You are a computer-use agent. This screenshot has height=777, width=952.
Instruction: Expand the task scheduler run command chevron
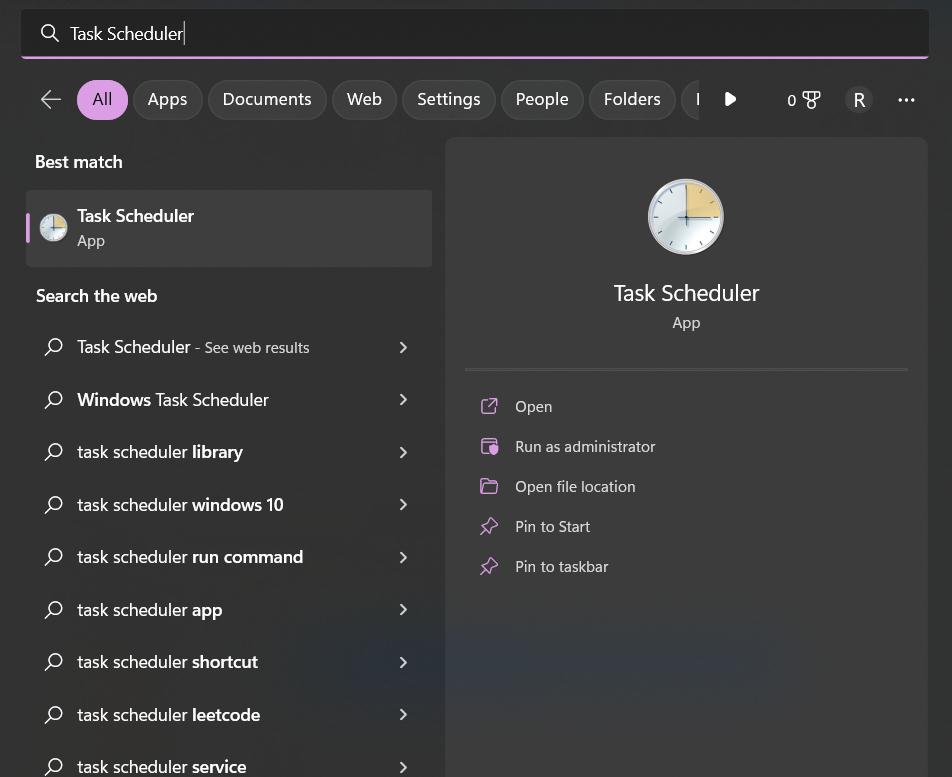tap(403, 557)
